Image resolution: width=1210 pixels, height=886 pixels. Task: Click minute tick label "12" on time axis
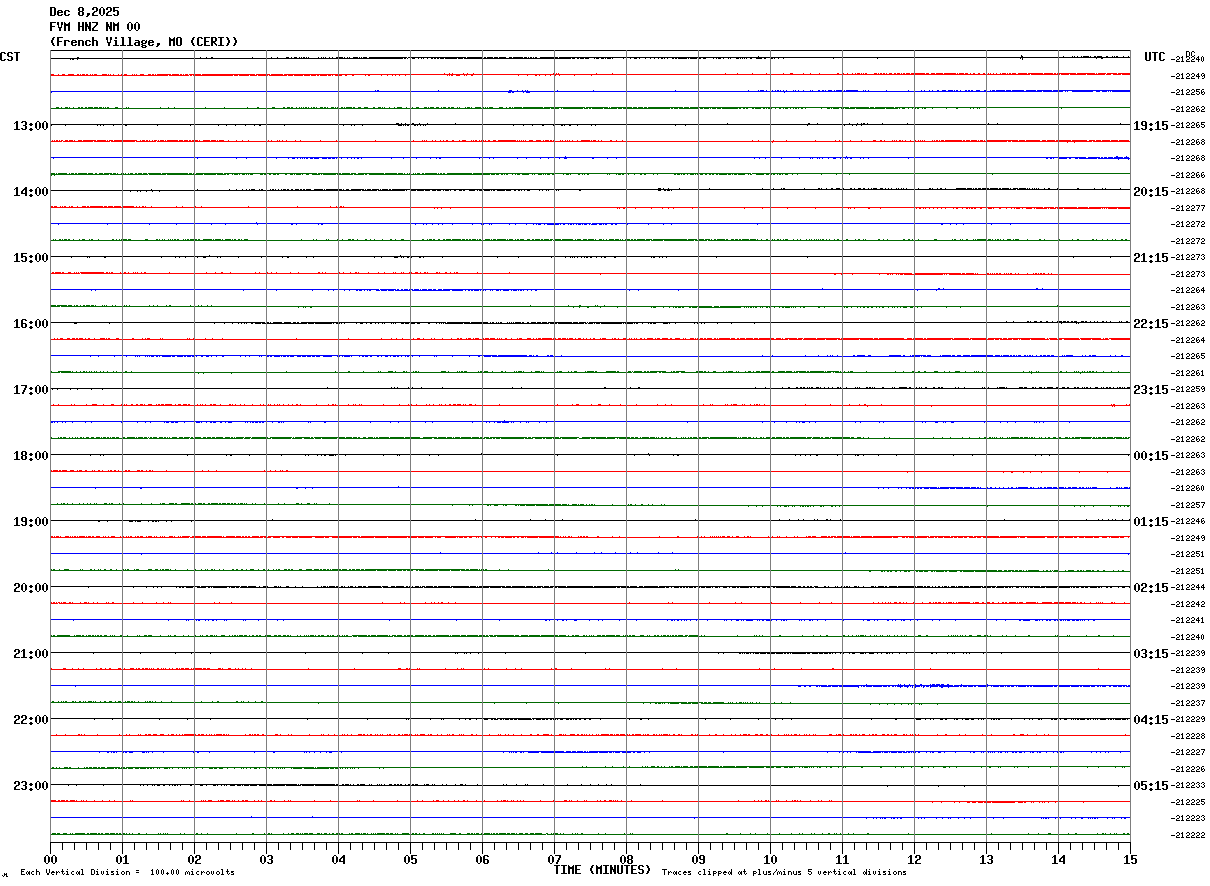[914, 859]
